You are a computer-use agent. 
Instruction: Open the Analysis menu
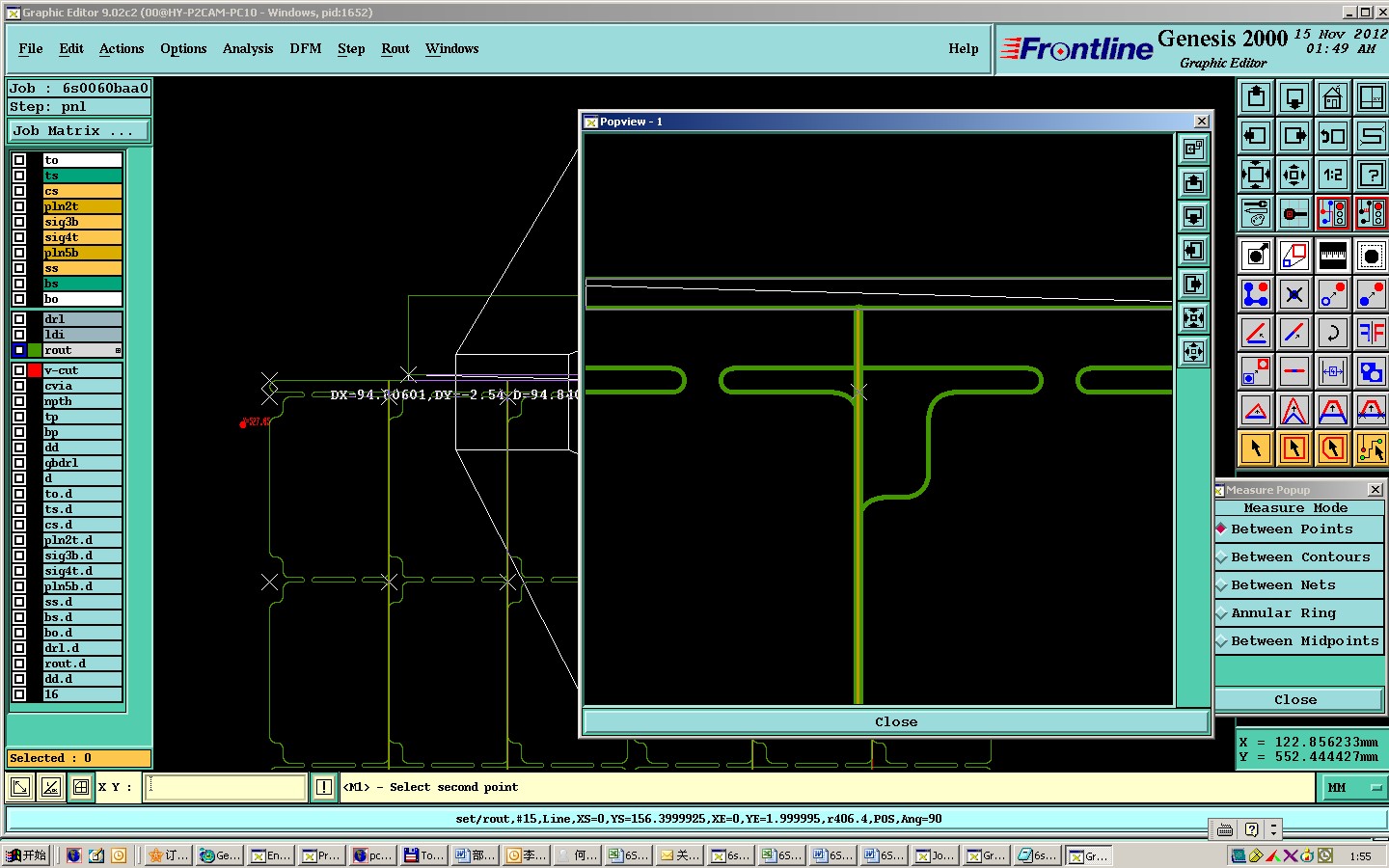pyautogui.click(x=248, y=49)
